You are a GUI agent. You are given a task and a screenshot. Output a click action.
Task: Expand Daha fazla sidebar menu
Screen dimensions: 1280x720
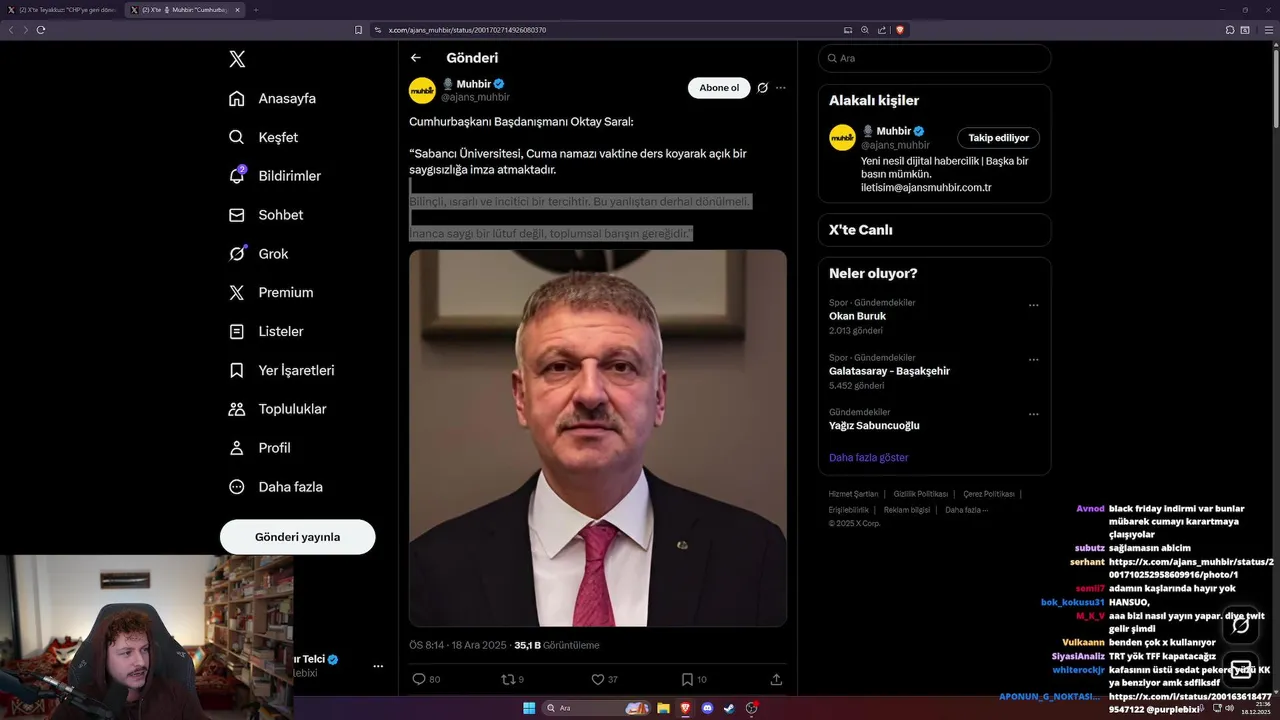point(276,487)
